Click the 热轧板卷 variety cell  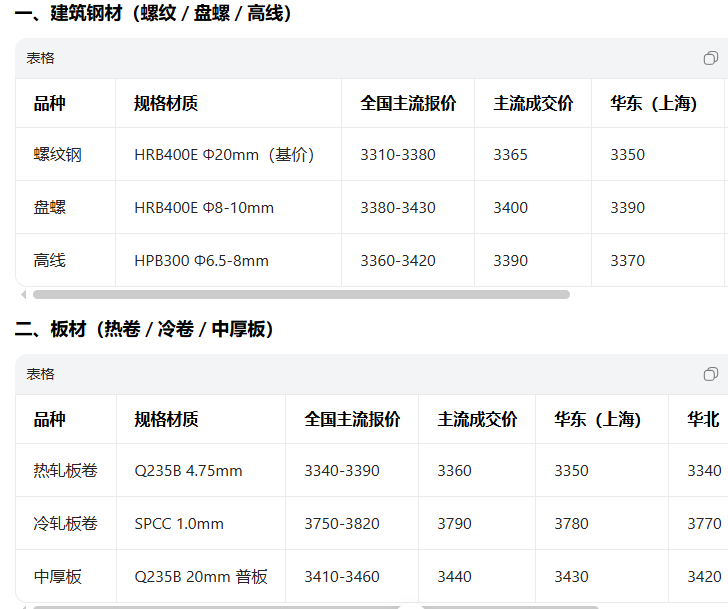coord(65,471)
